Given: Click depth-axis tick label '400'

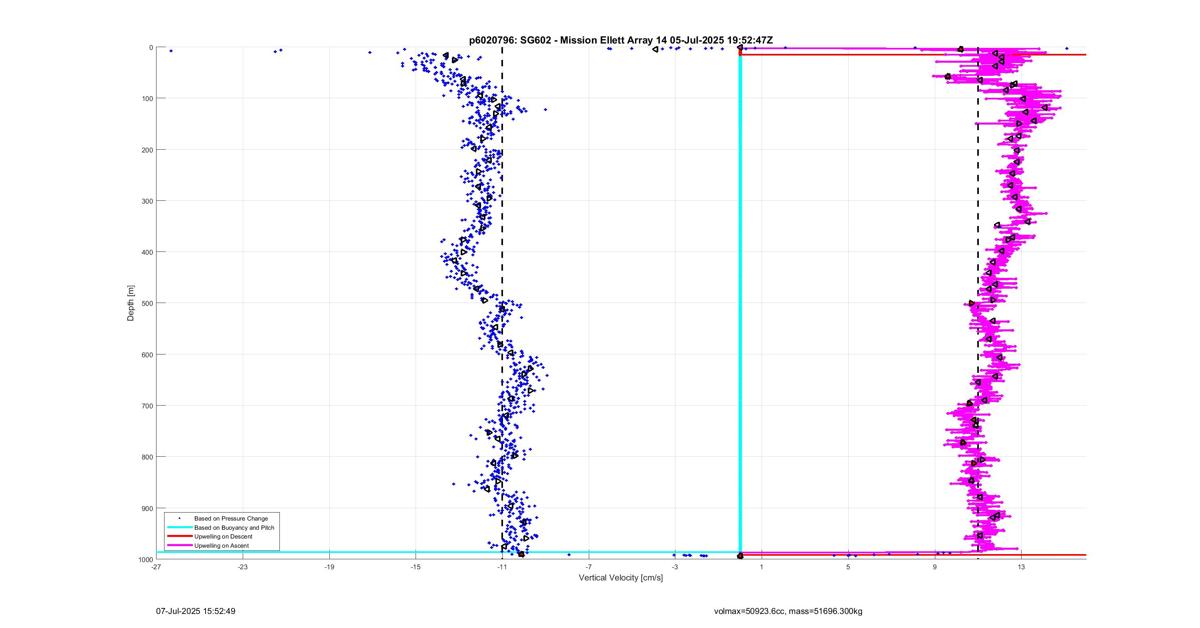Looking at the screenshot, I should 146,252.
